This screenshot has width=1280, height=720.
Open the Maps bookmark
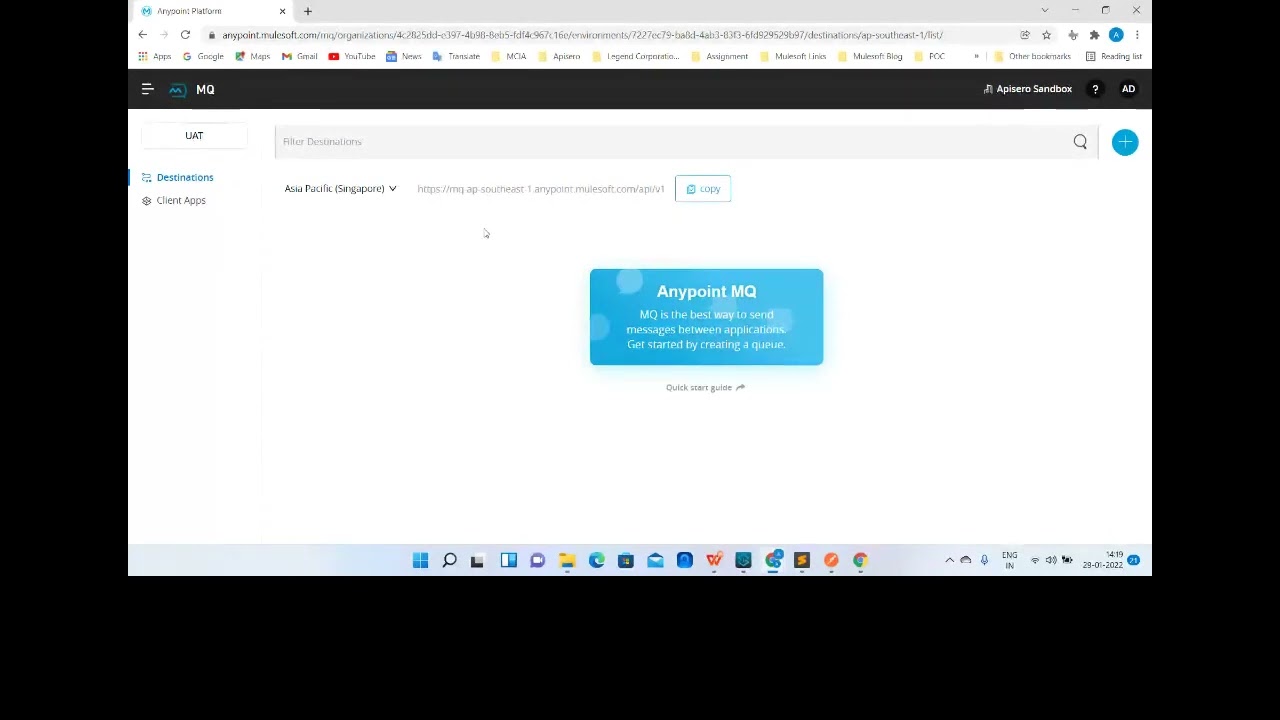(252, 56)
